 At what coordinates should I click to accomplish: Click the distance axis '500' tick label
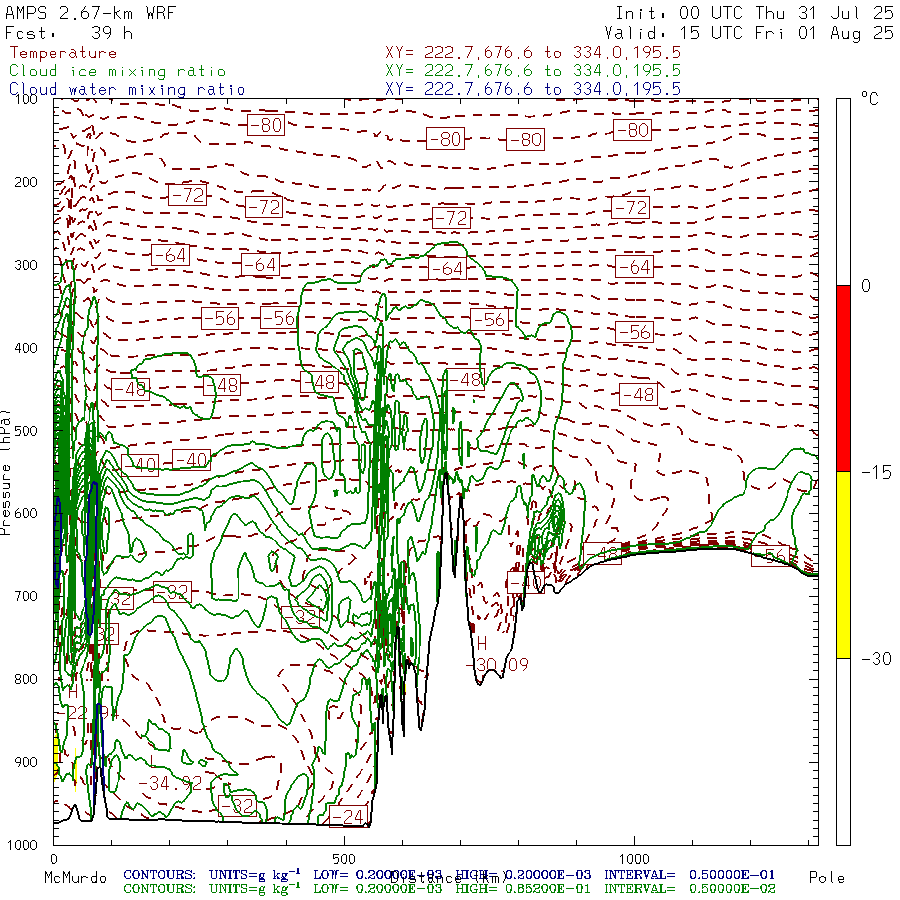tap(344, 859)
